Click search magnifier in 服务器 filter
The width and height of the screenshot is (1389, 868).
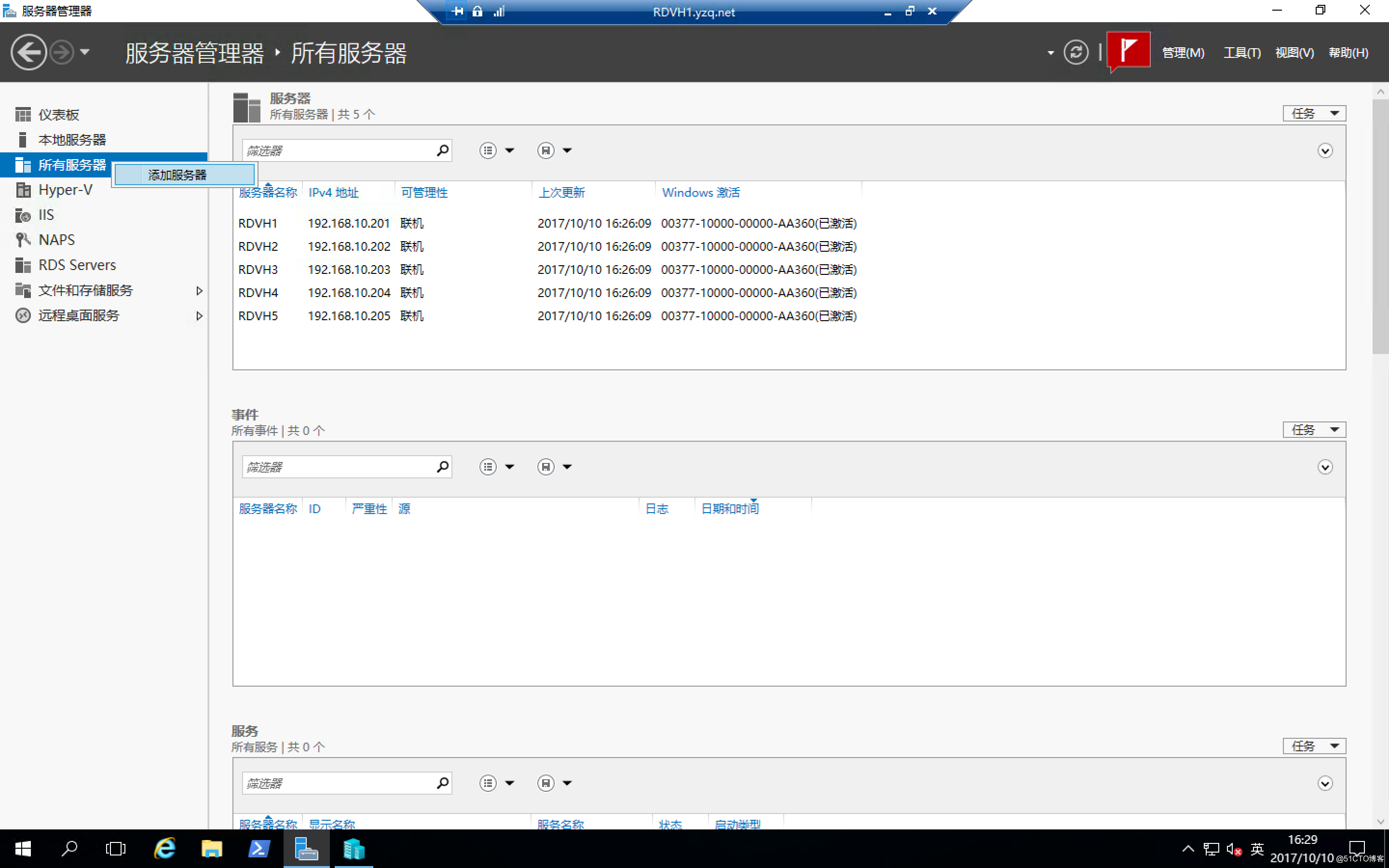click(x=443, y=150)
